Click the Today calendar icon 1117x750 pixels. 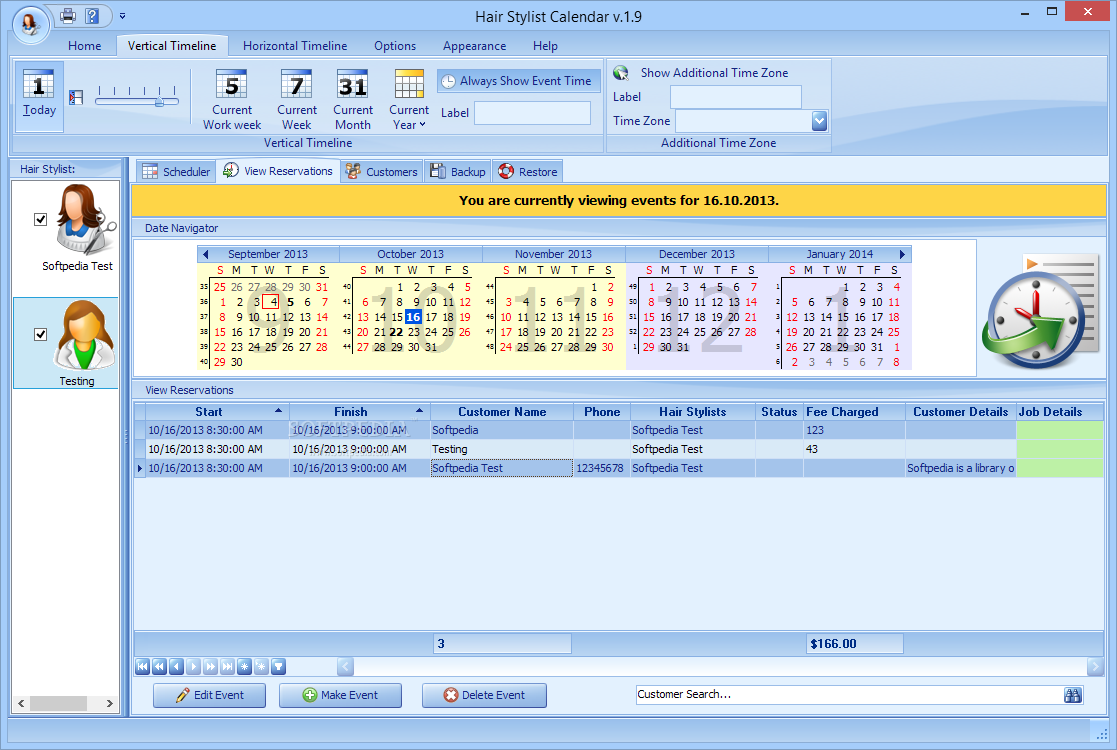39,96
